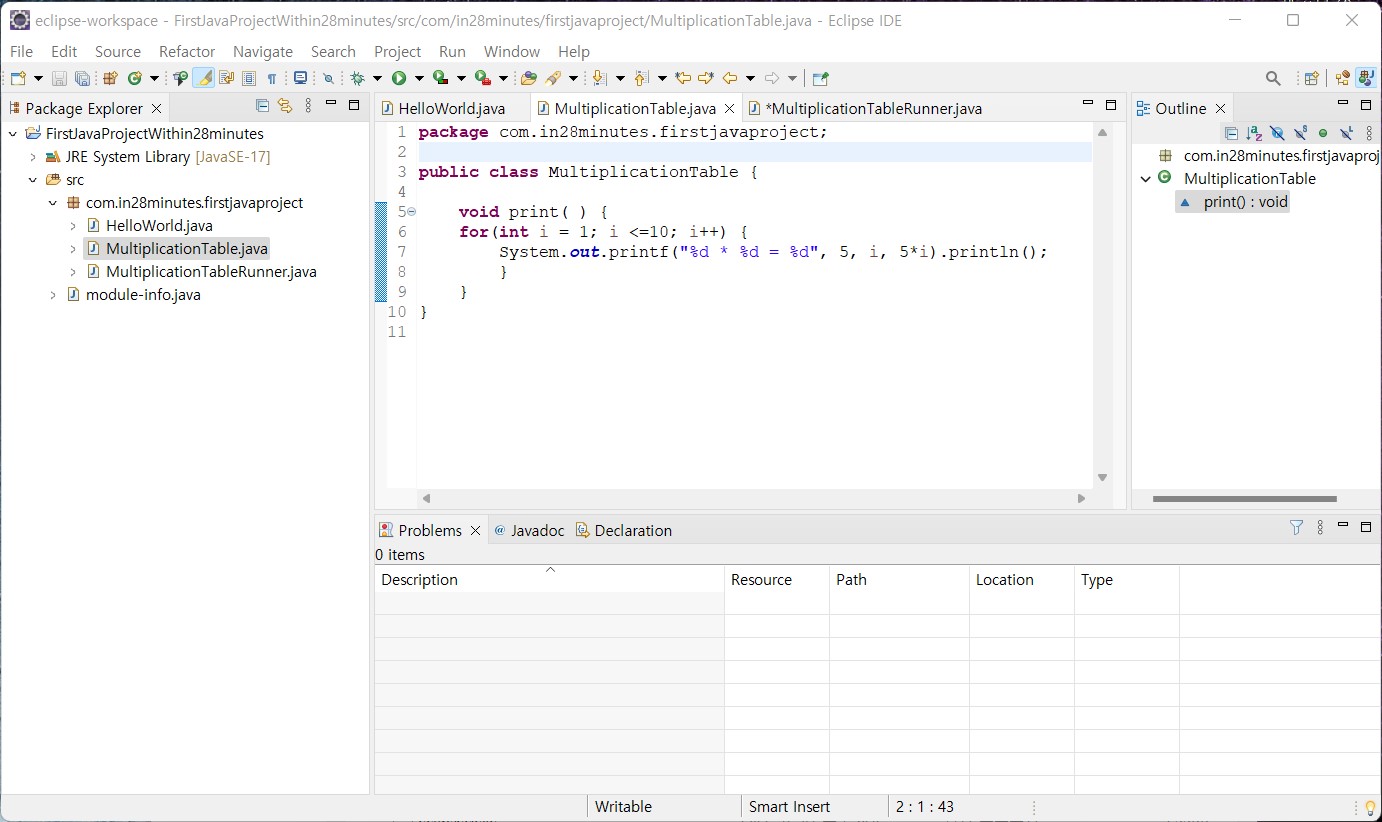Viewport: 1382px width, 822px height.
Task: Collapse the src folder in Package Explorer
Action: click(33, 180)
